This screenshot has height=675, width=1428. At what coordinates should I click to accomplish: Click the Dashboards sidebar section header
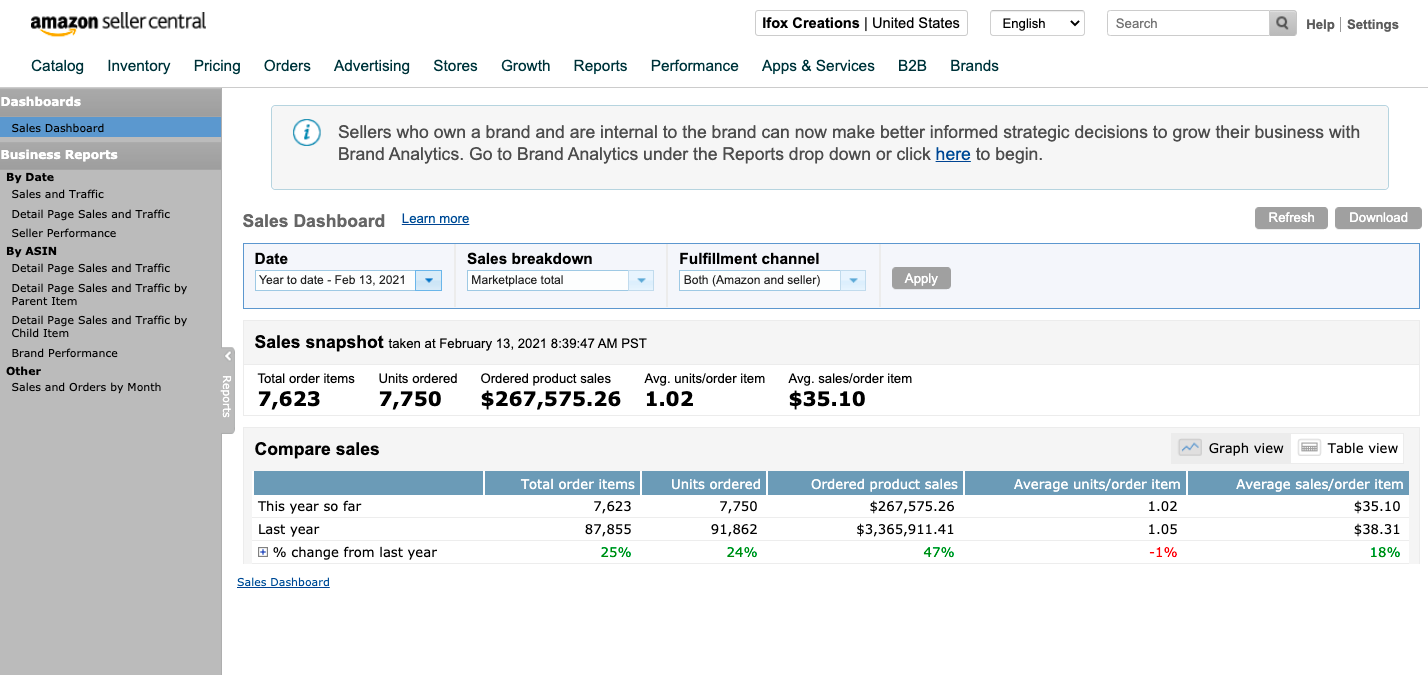point(110,101)
